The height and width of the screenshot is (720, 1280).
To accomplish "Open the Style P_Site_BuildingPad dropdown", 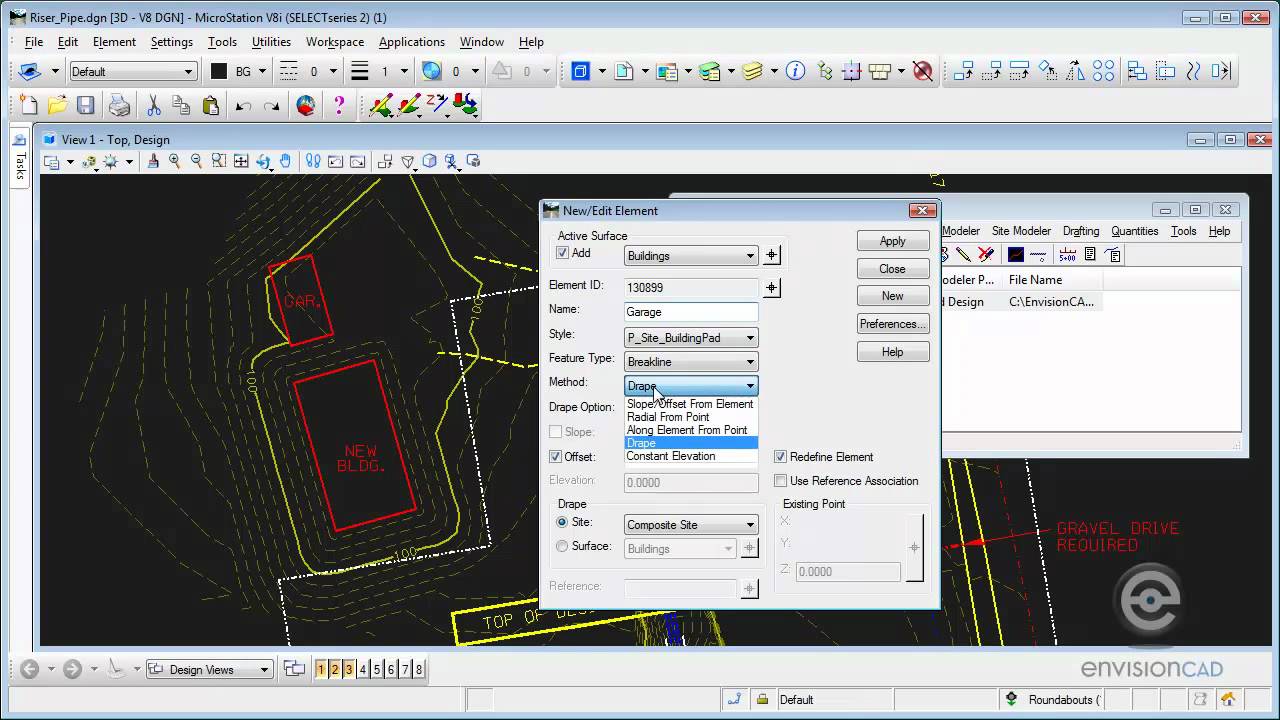I will coord(691,338).
